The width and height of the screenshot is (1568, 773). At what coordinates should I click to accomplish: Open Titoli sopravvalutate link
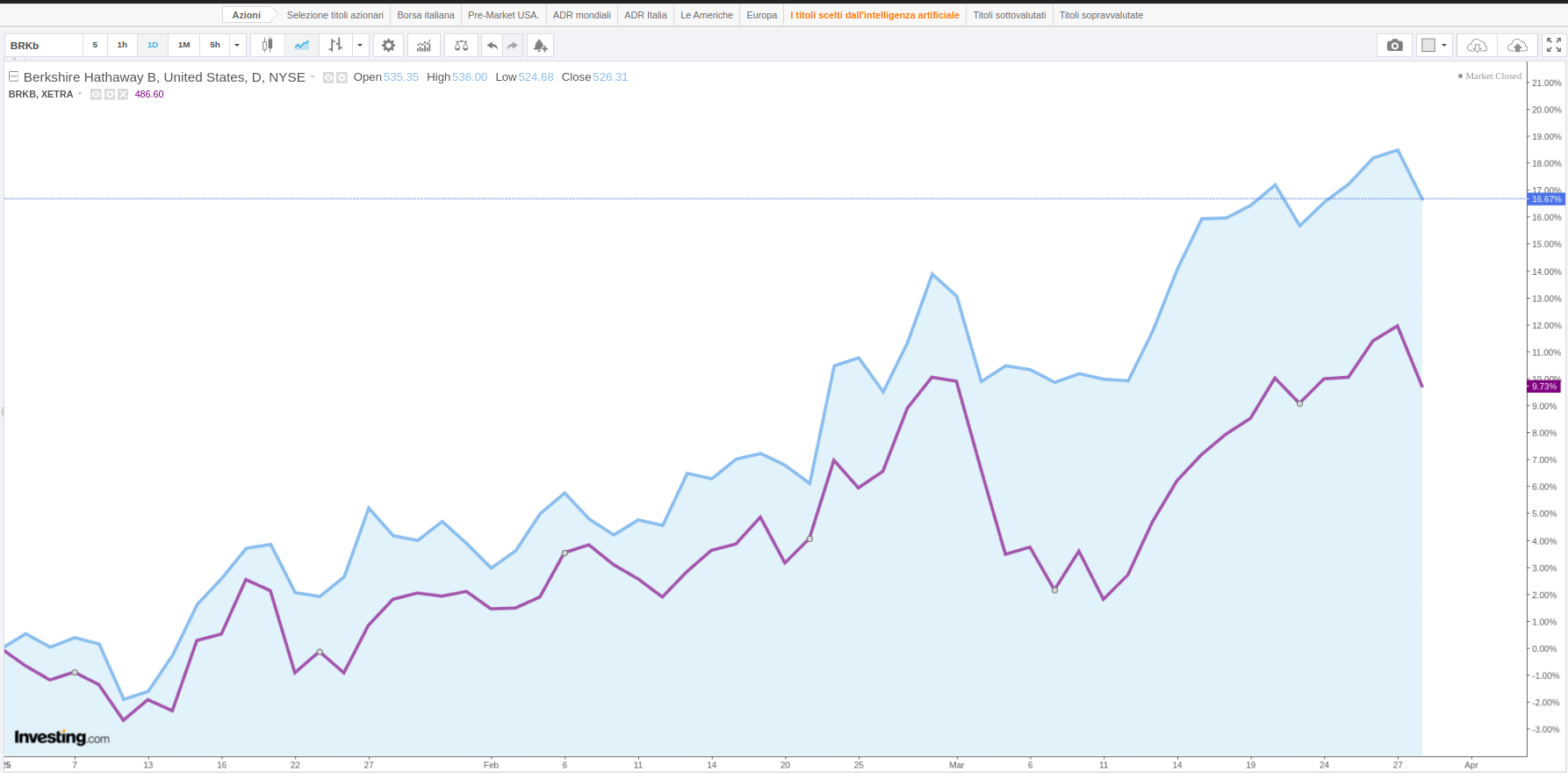[x=1101, y=15]
